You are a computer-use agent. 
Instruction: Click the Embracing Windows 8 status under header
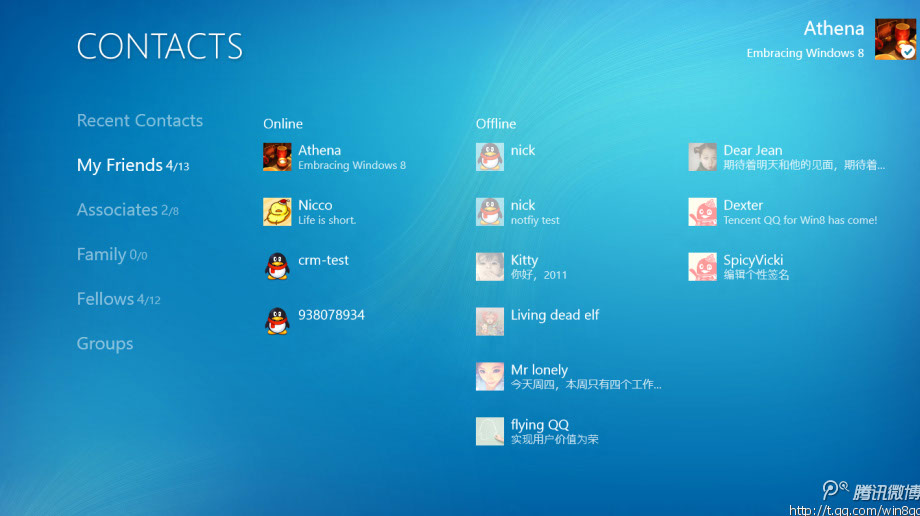click(805, 54)
